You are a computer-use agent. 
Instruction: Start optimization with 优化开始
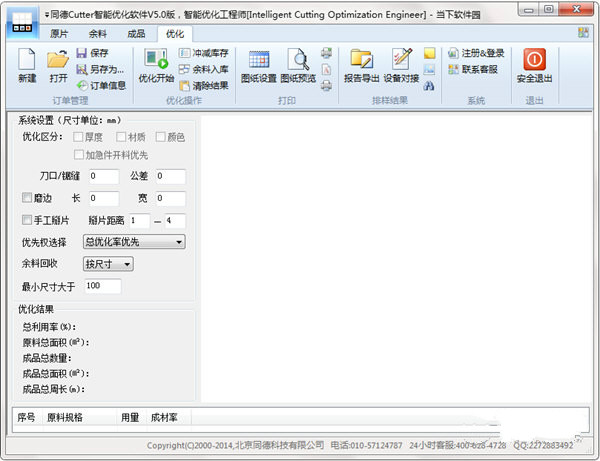156,65
